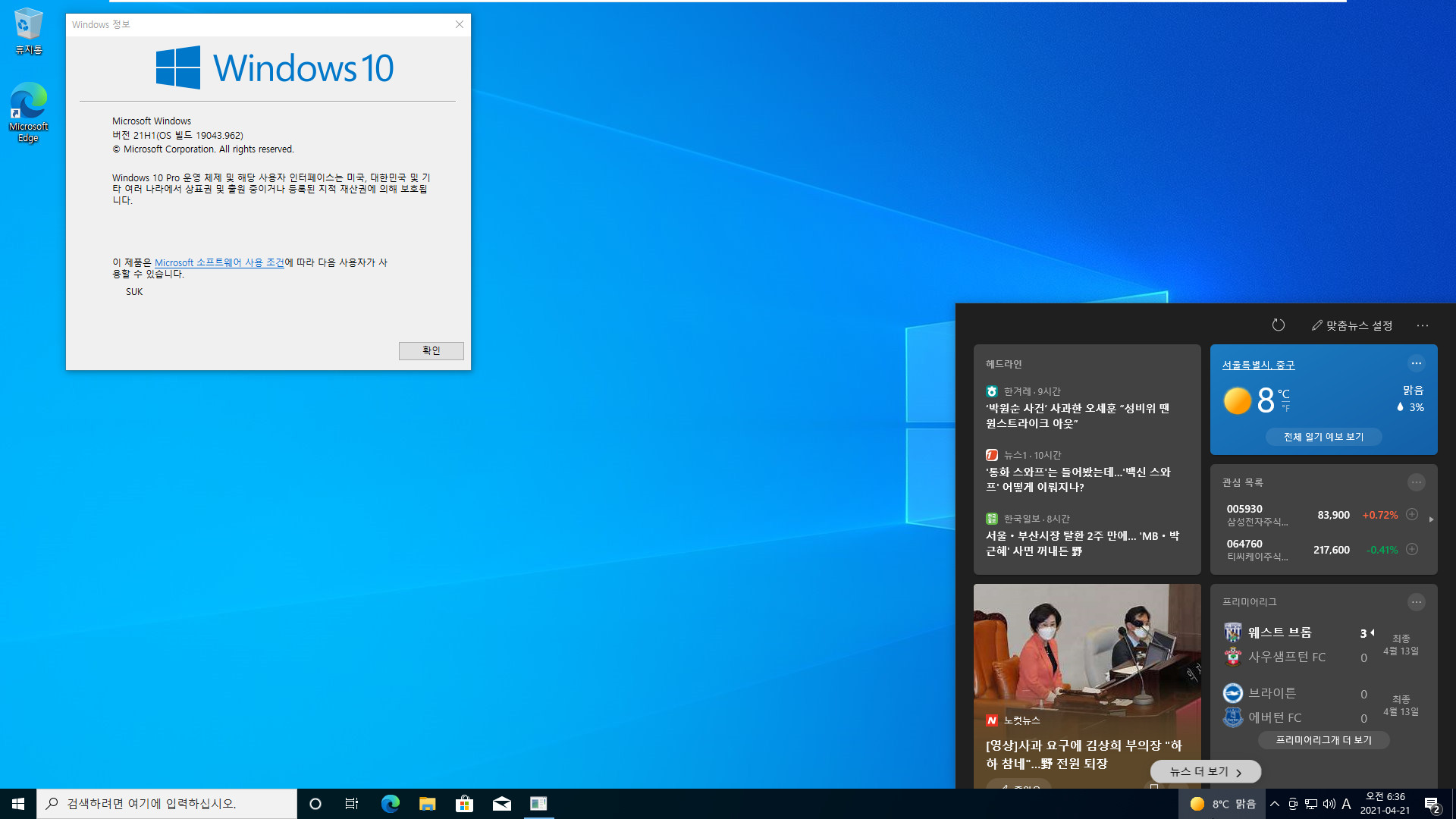The image size is (1456, 819).
Task: Open the Windows Start menu
Action: (x=18, y=804)
